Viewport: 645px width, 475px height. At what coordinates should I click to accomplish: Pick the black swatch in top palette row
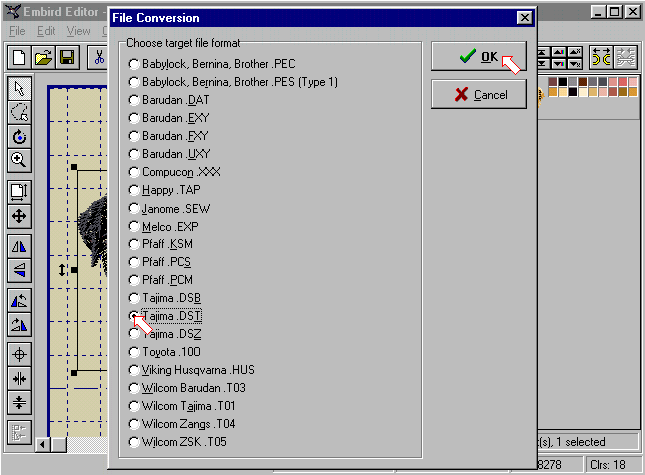(x=563, y=81)
